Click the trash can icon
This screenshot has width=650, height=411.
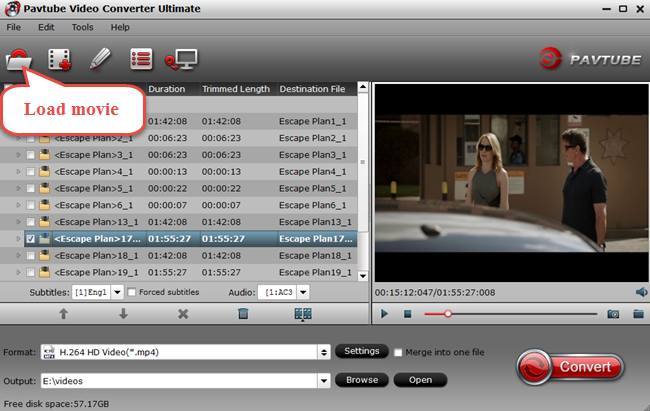pyautogui.click(x=243, y=314)
